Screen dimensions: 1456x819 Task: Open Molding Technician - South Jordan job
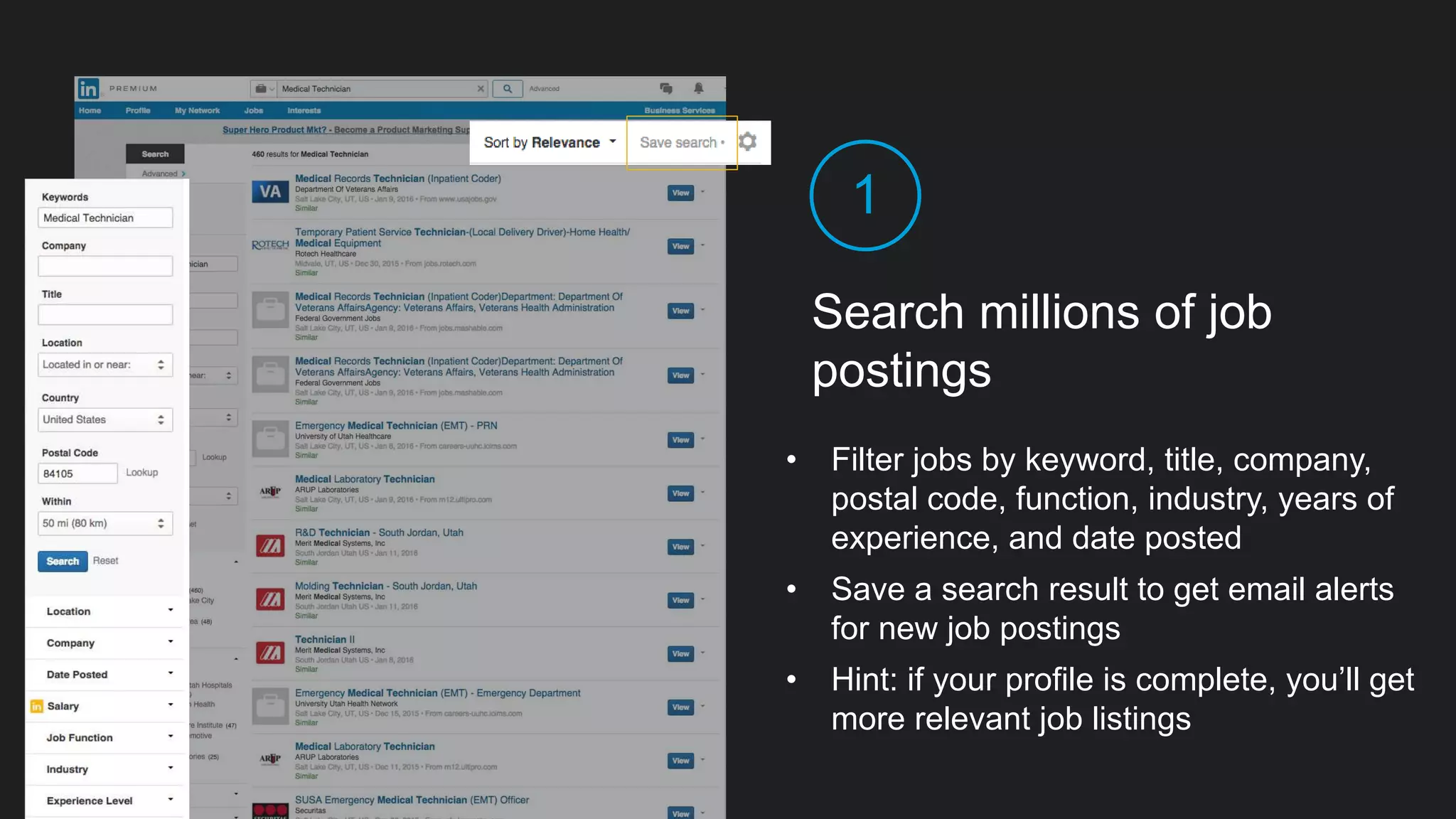(386, 587)
